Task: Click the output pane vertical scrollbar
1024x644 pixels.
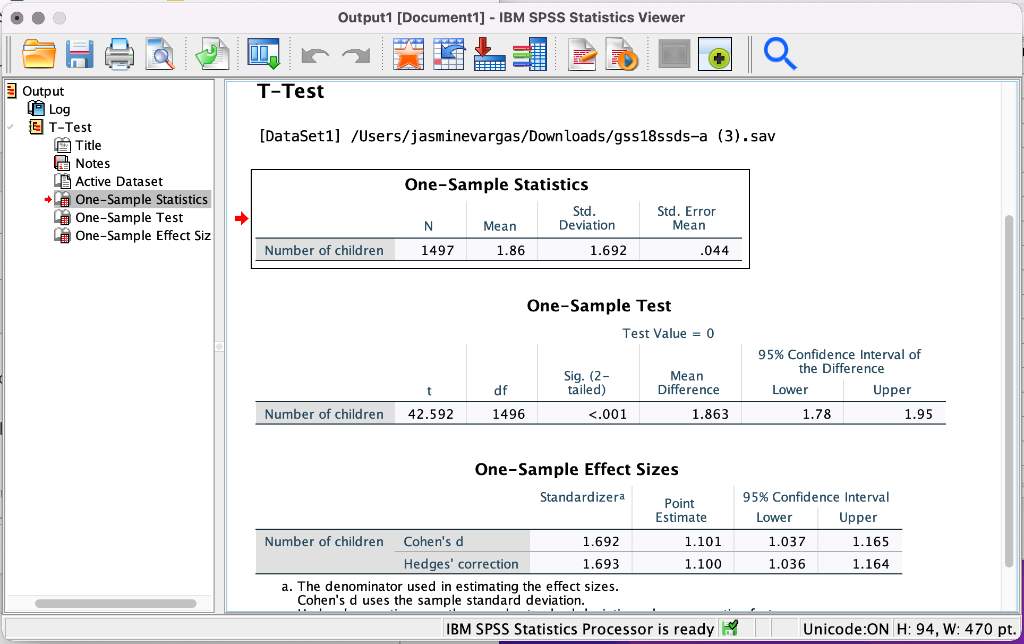Action: point(1009,391)
